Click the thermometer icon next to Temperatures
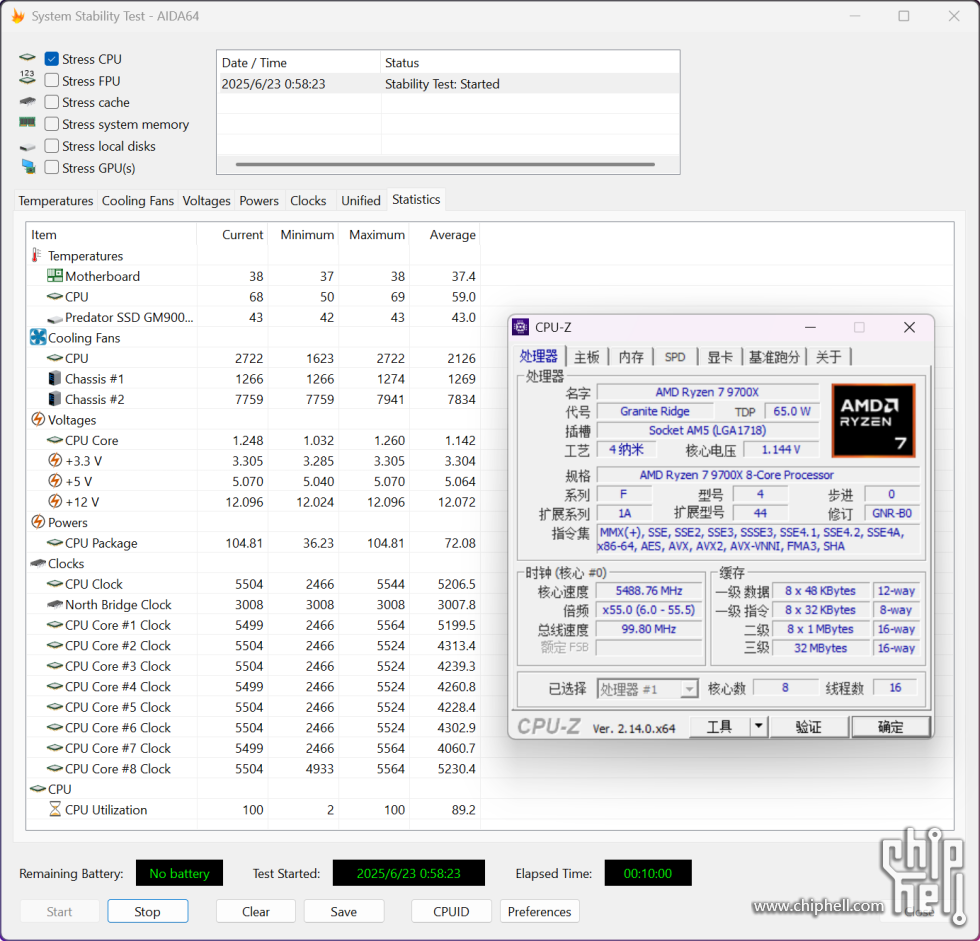Screen dimensions: 980x941 (x=36, y=256)
